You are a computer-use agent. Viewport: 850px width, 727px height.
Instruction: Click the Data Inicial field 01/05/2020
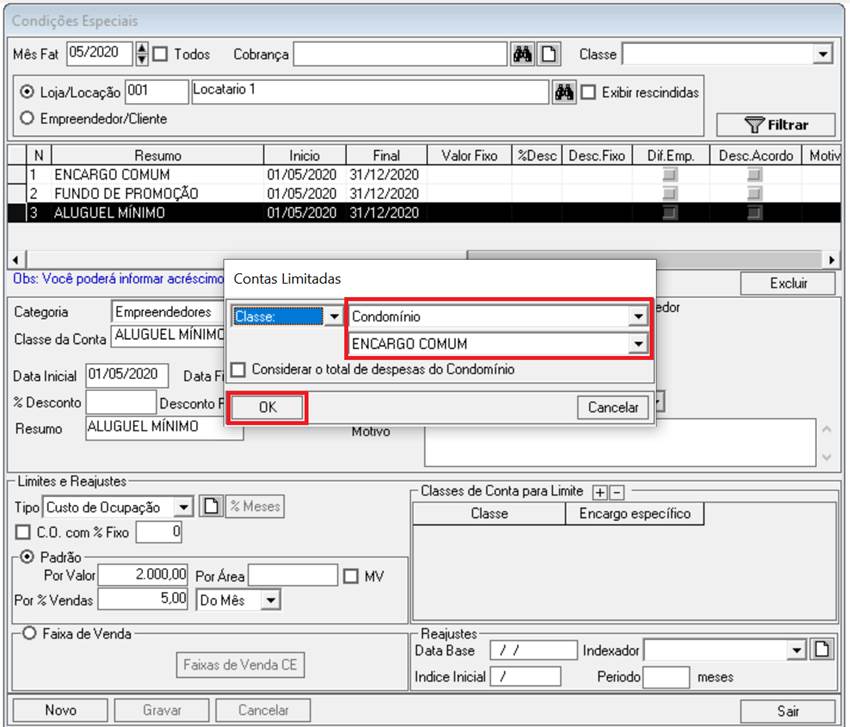127,375
